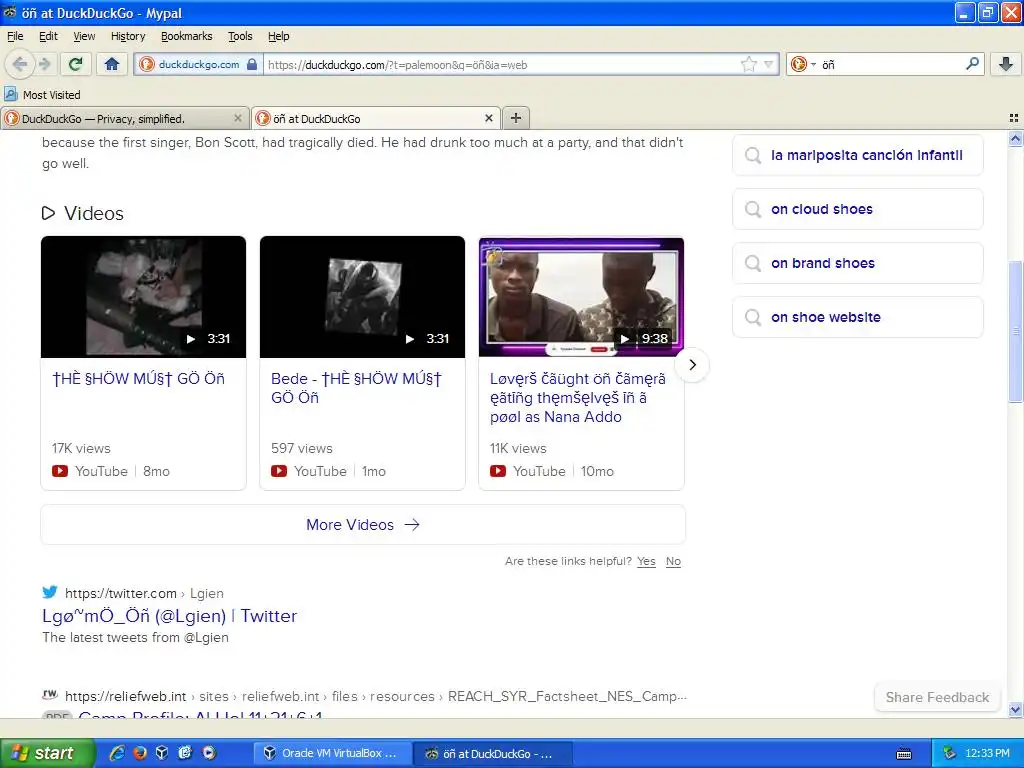Click the twitter.com › Lgien URL

pyautogui.click(x=144, y=593)
